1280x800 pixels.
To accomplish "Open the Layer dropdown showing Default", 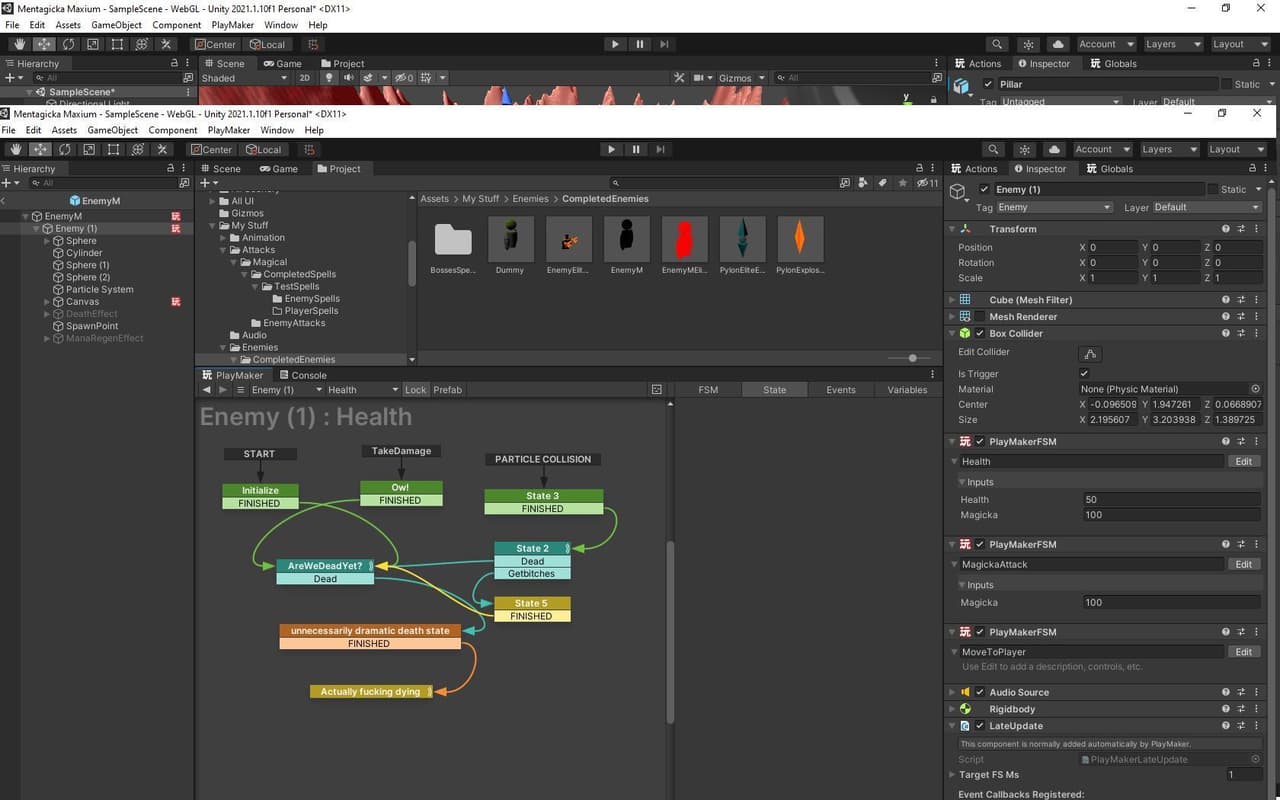I will click(1207, 207).
